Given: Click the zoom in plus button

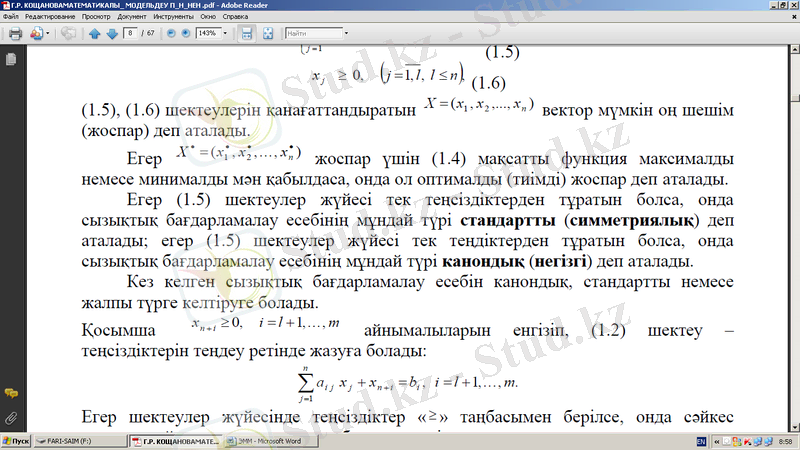Looking at the screenshot, I should pyautogui.click(x=186, y=33).
